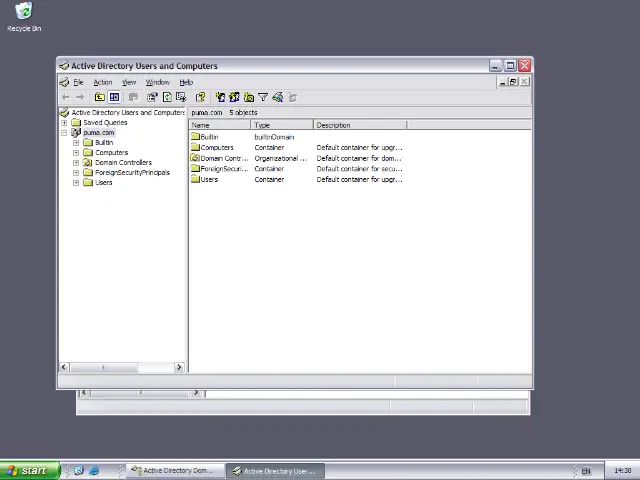Image resolution: width=640 pixels, height=480 pixels.
Task: Open the Windows Start menu
Action: tap(29, 471)
